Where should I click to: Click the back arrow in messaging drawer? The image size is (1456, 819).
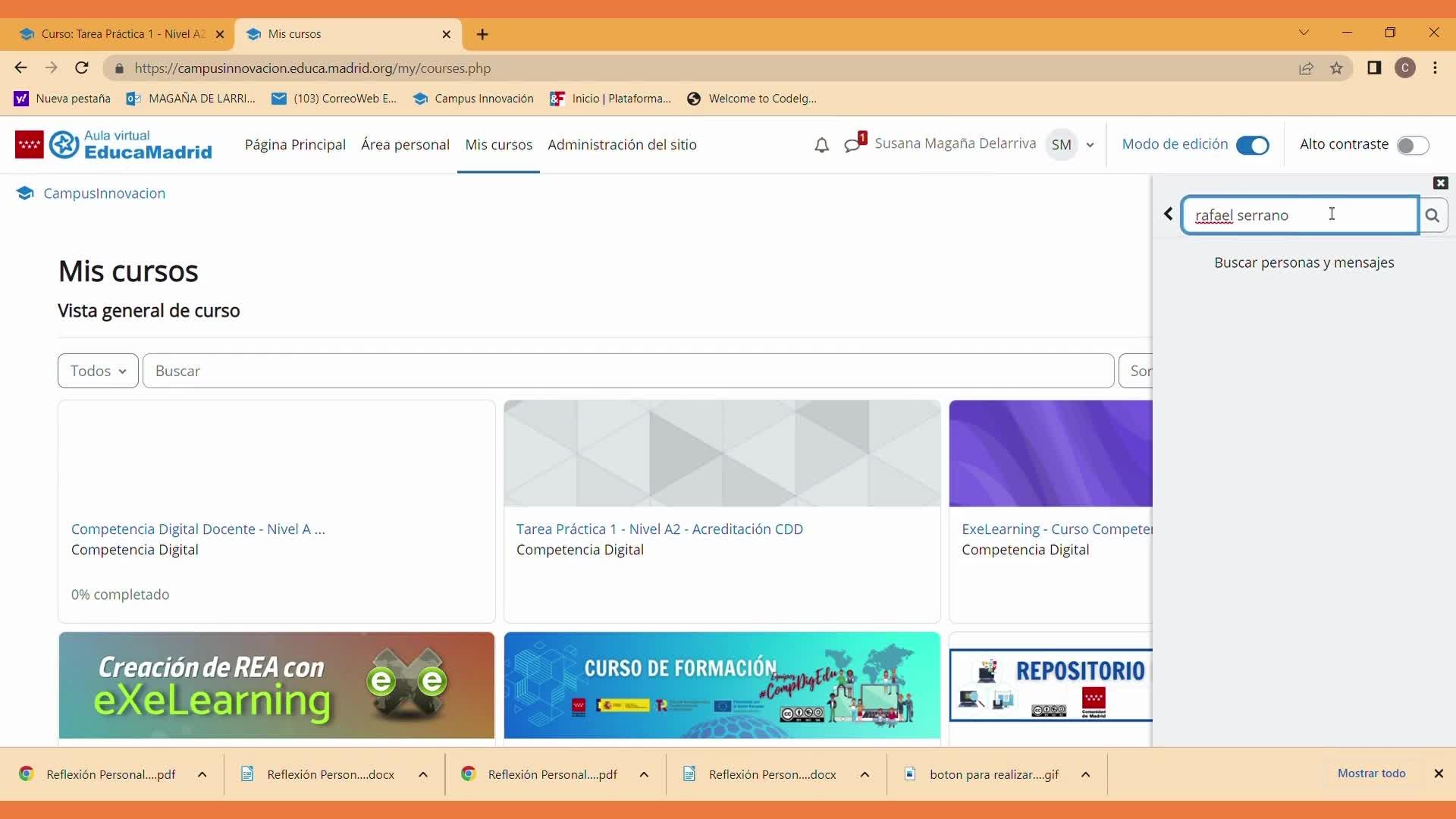(x=1168, y=215)
